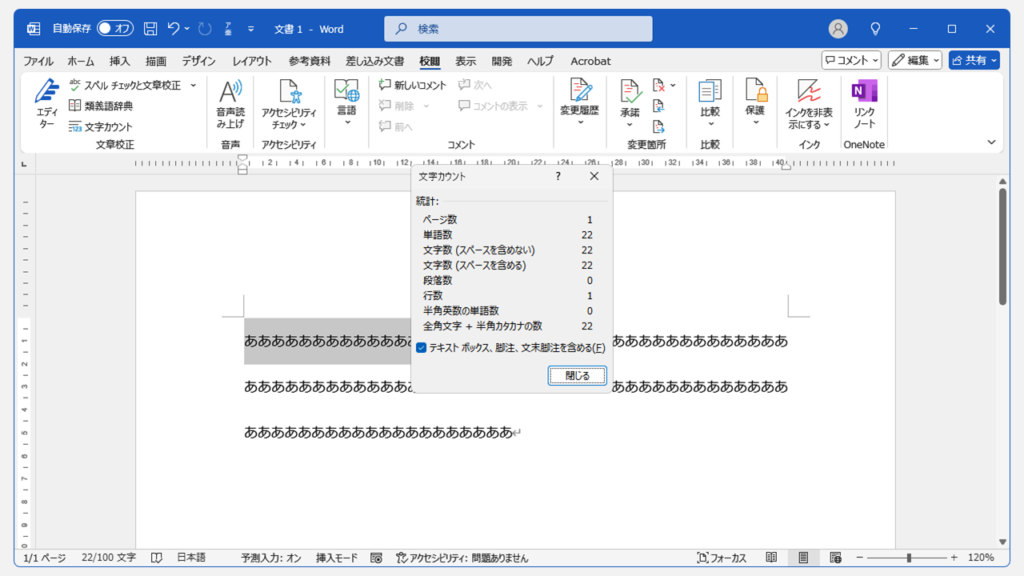The height and width of the screenshot is (576, 1024).
Task: Open the エディター (Editor) tool
Action: click(x=47, y=104)
